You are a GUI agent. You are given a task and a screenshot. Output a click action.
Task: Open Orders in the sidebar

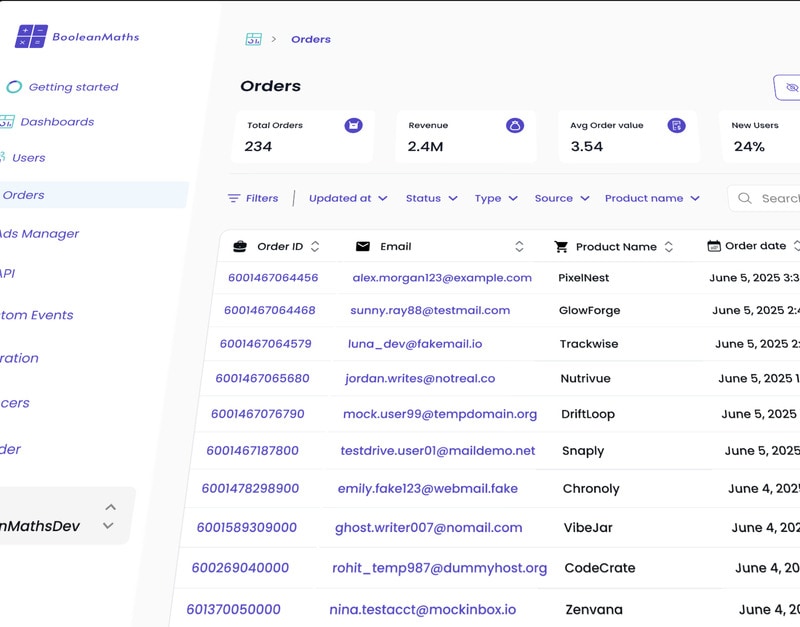[24, 195]
